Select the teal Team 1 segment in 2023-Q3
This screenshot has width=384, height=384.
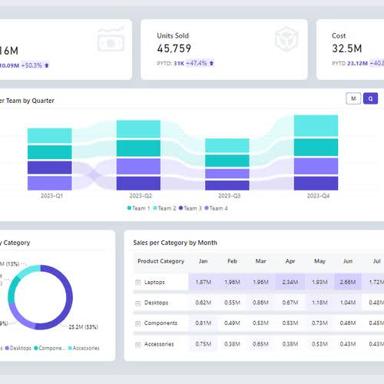(x=227, y=161)
